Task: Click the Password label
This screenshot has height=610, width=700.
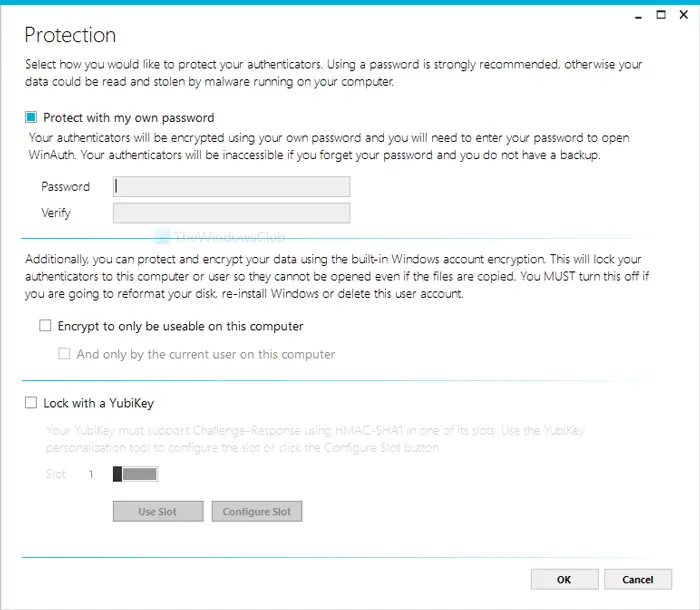Action: tap(66, 187)
